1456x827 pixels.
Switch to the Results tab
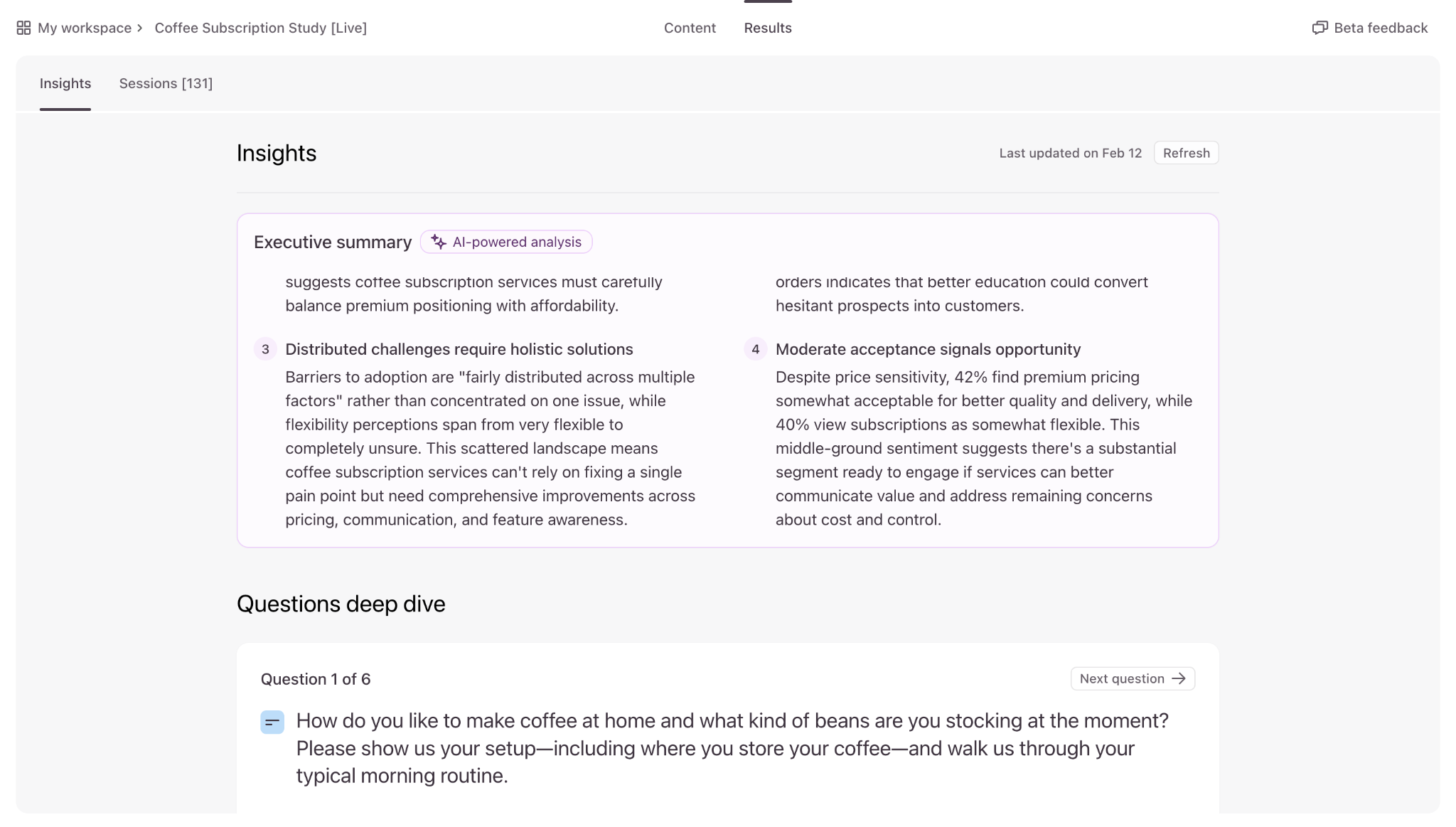click(768, 28)
